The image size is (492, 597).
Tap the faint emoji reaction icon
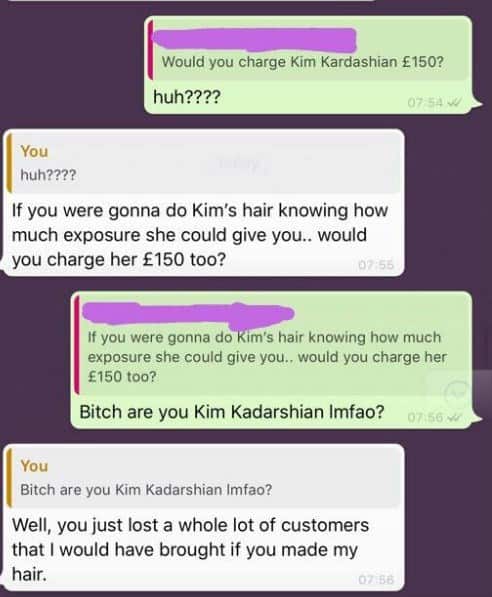coord(457,392)
